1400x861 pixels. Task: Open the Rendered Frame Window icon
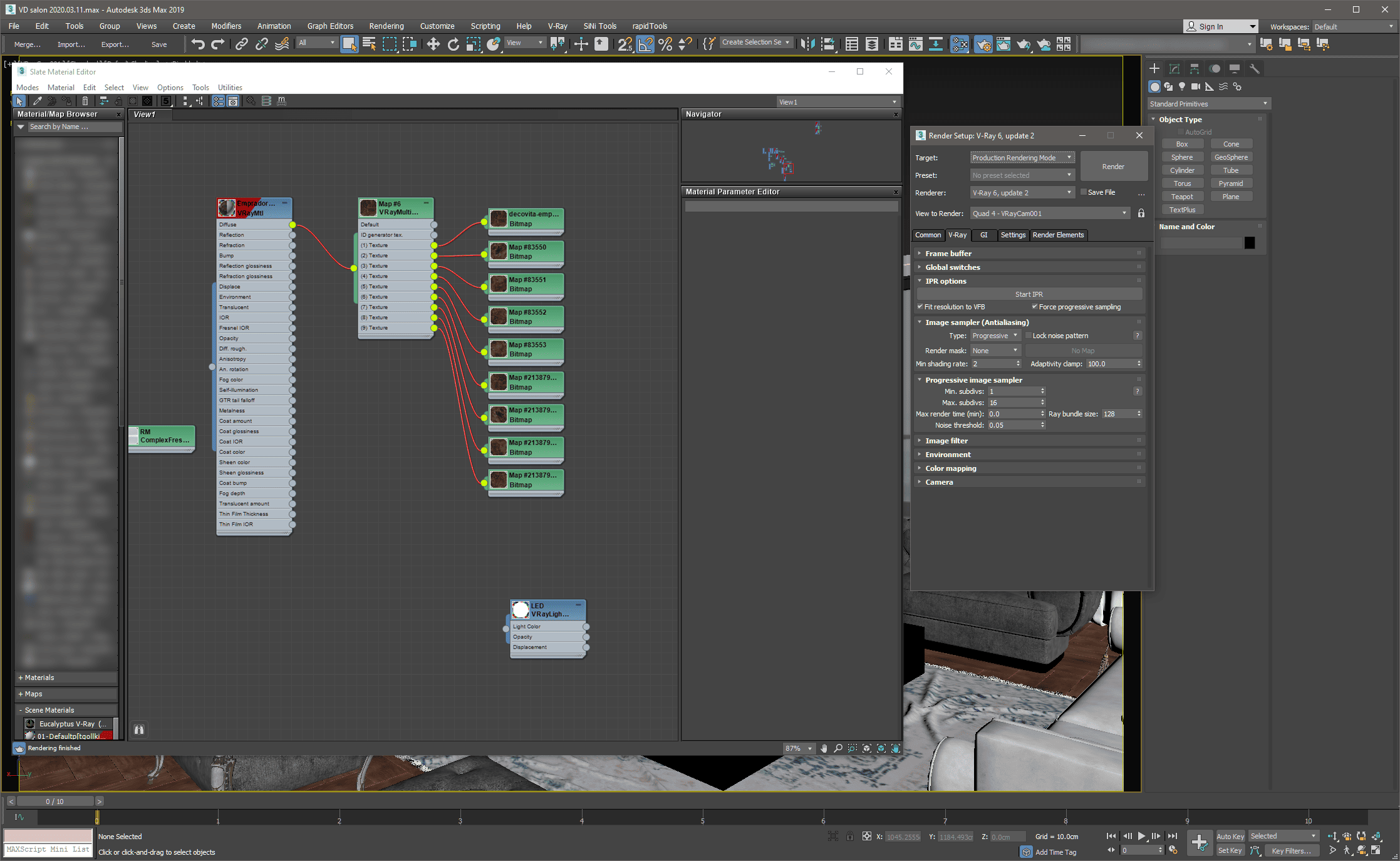click(x=1003, y=44)
